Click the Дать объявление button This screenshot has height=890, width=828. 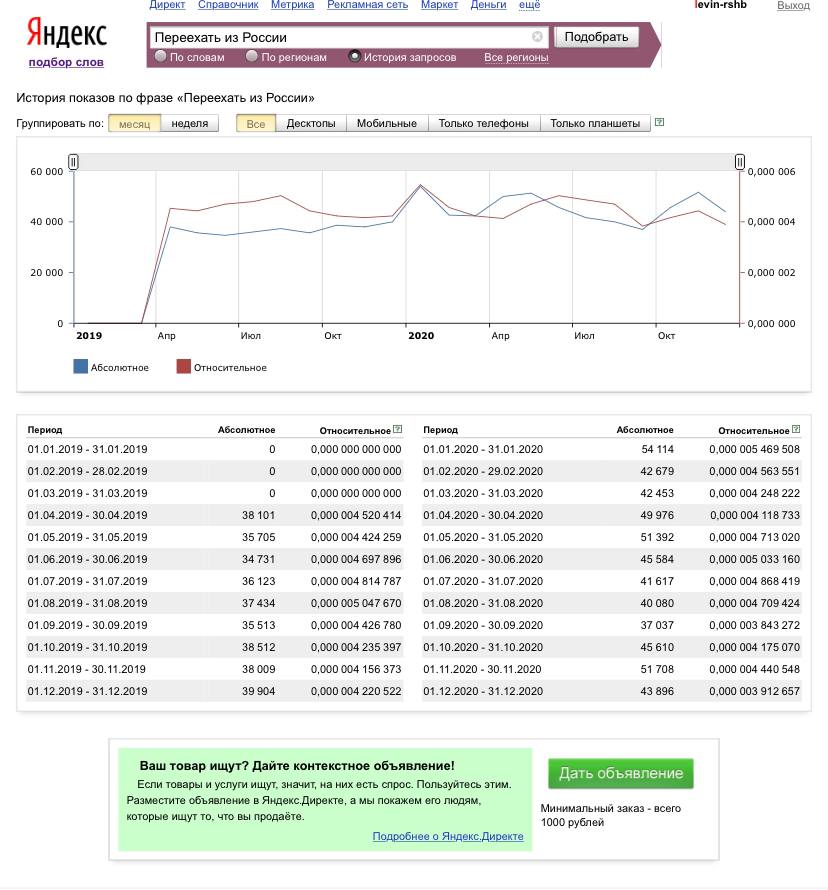[x=620, y=773]
